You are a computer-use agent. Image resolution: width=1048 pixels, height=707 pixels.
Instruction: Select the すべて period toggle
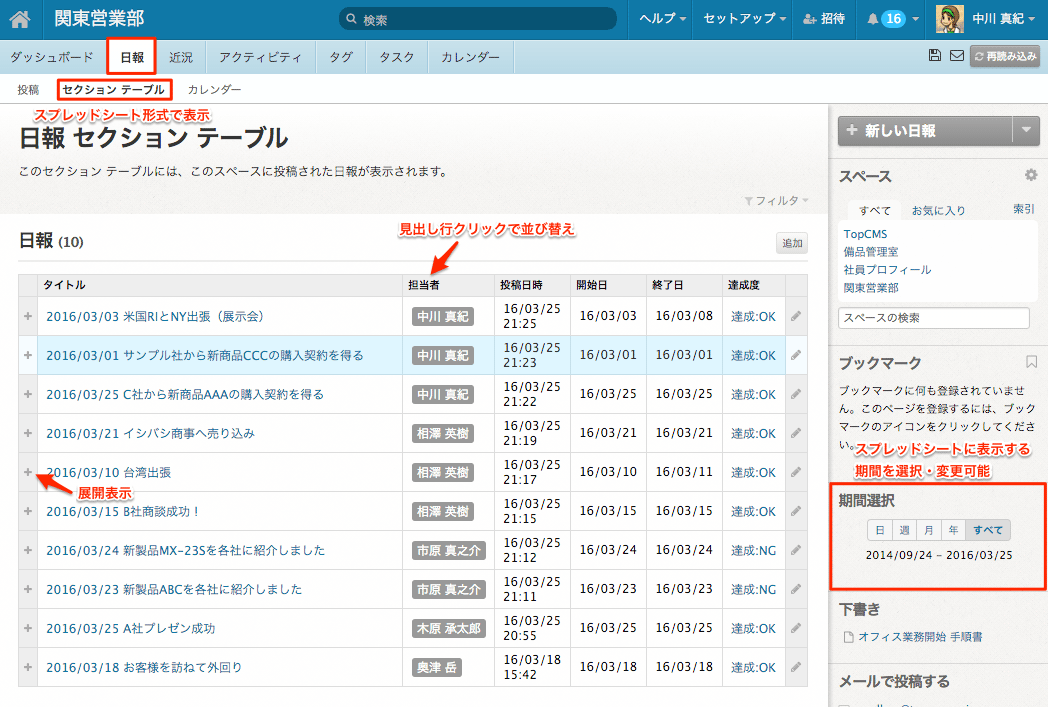pyautogui.click(x=988, y=530)
